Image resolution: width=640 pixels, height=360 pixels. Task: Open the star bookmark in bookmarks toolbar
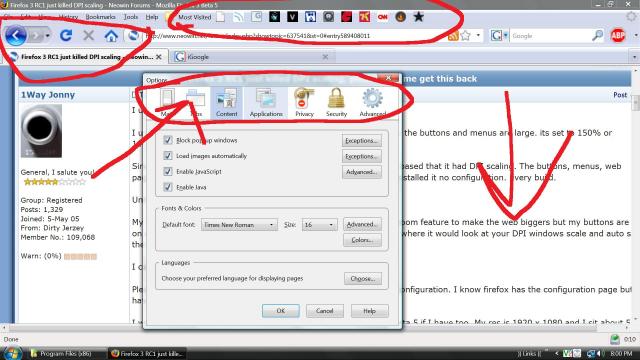418,17
